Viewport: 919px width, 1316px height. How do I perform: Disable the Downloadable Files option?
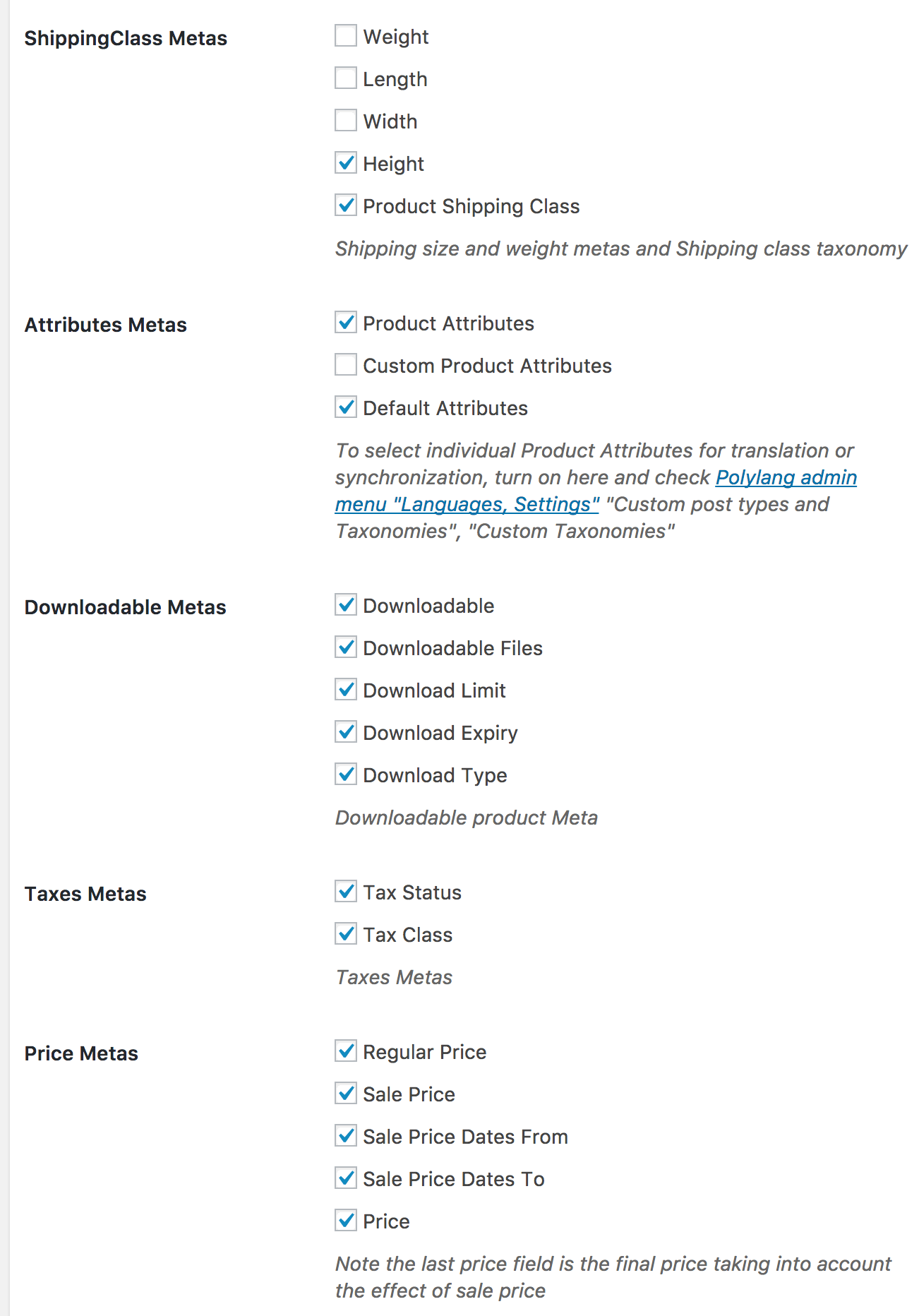pos(346,647)
